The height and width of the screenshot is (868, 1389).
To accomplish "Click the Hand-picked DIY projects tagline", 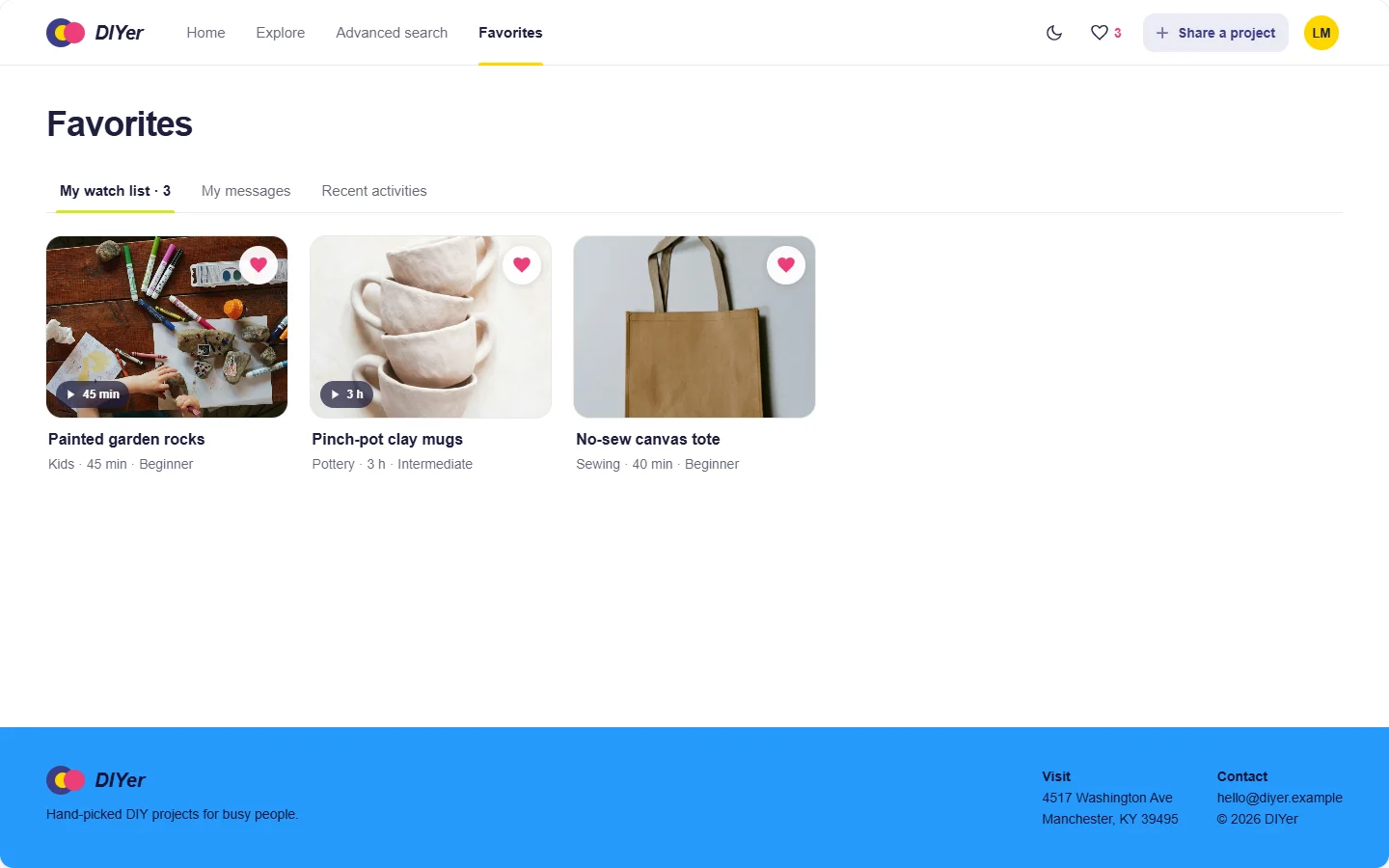I will [173, 814].
